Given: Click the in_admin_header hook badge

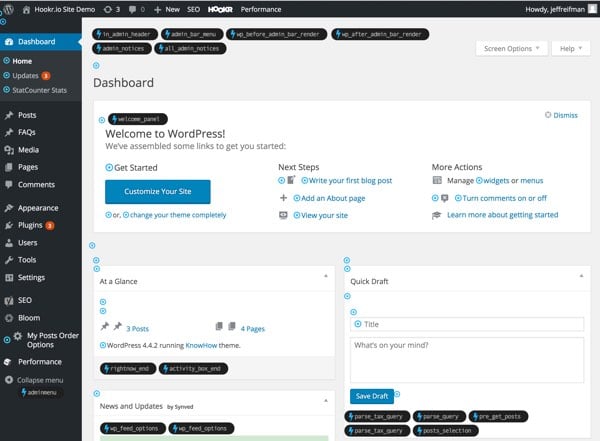Looking at the screenshot, I should [125, 34].
